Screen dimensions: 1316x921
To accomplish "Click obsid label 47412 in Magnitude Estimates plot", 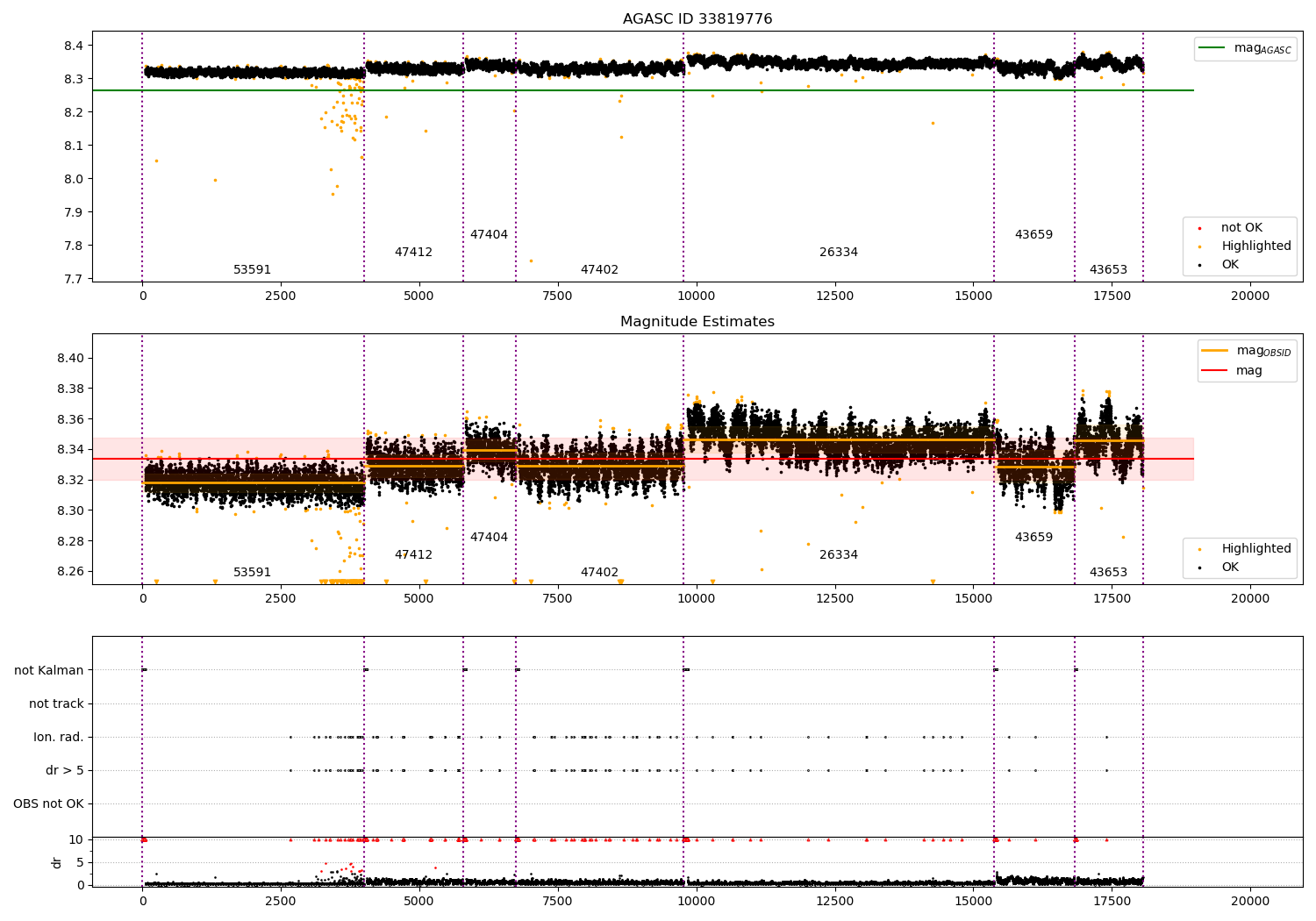I will pos(413,555).
